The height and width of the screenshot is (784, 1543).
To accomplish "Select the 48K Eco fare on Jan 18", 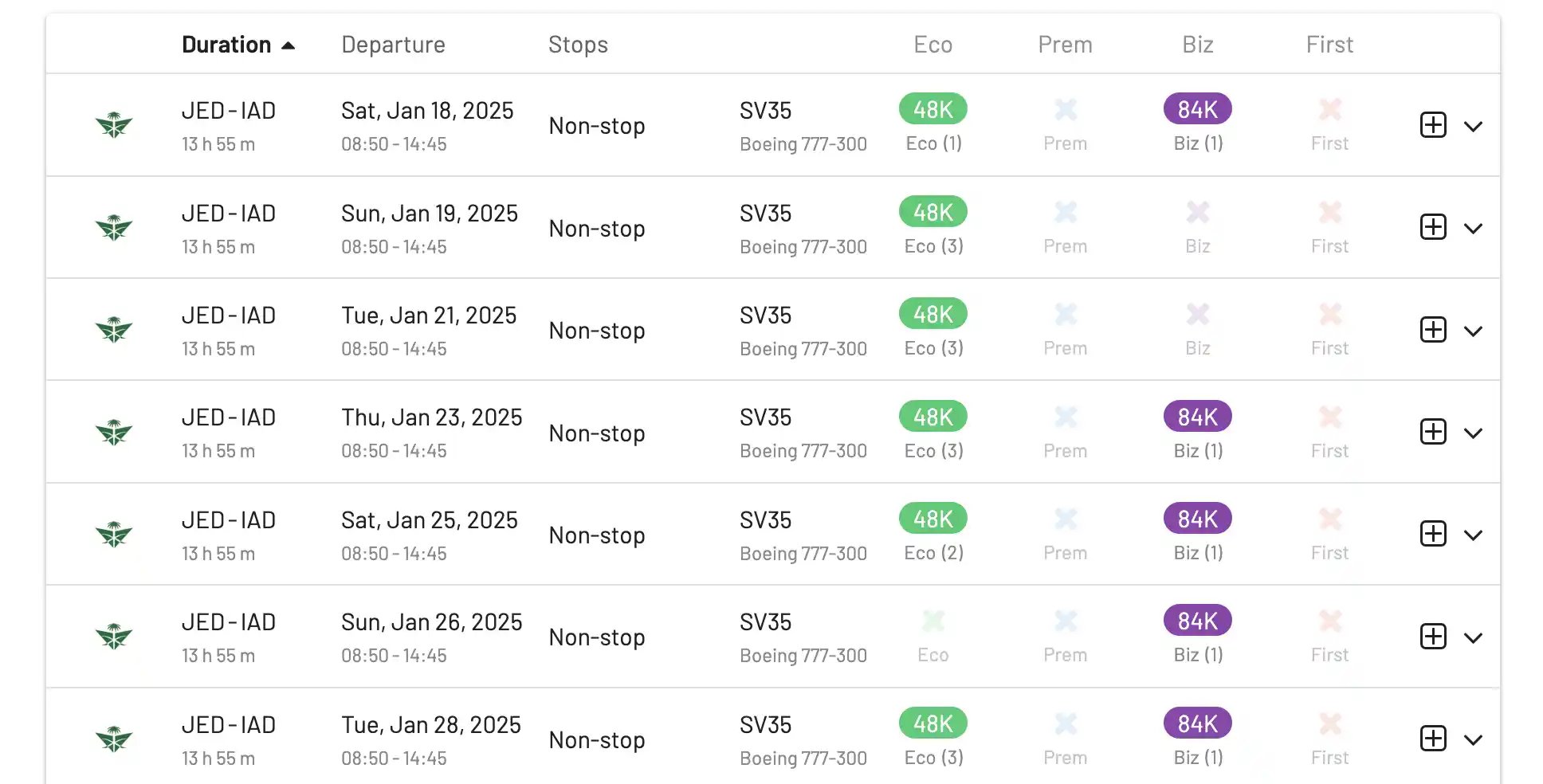I will coord(933,109).
